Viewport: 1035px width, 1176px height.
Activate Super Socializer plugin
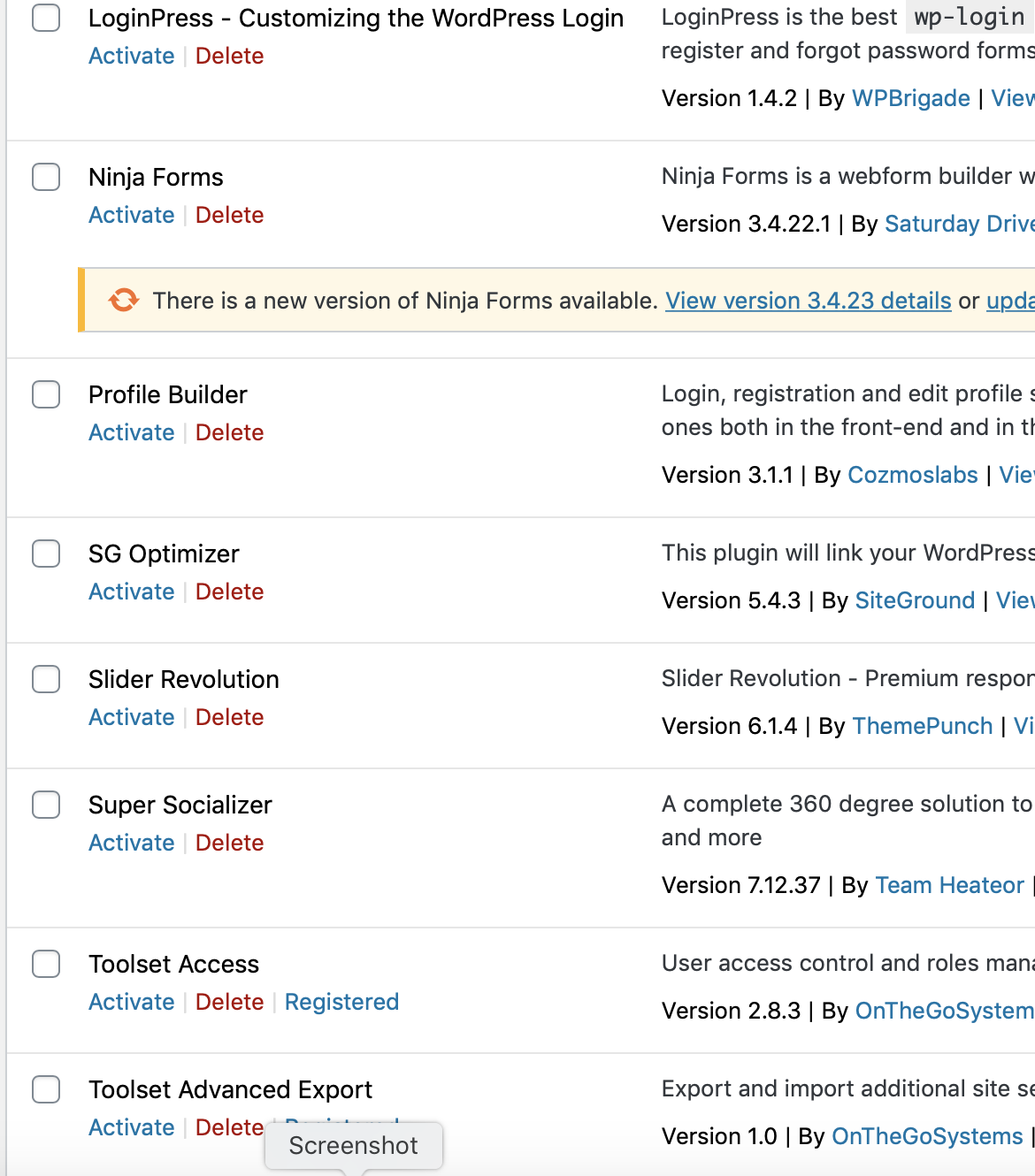pos(132,843)
